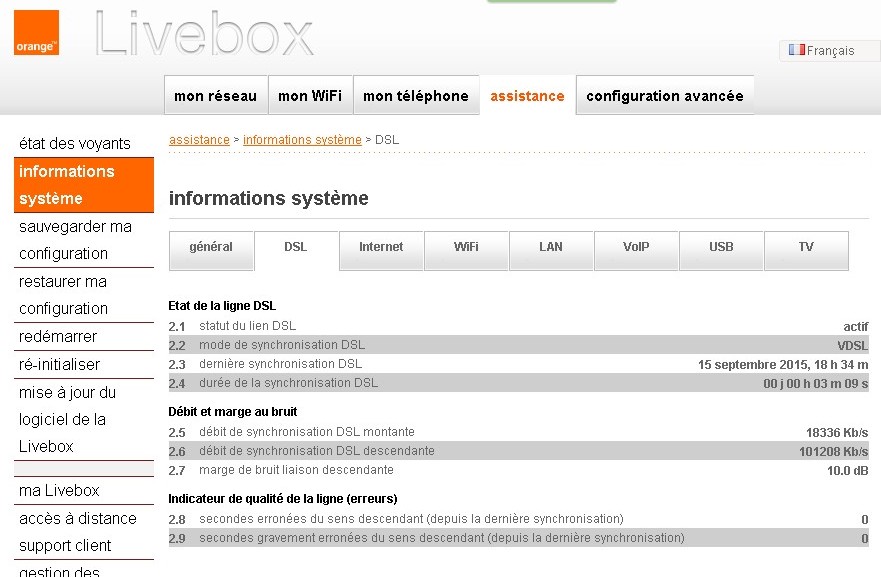The image size is (881, 577).
Task: Select sauvegarder ma configuration sidebar item
Action: 75,240
